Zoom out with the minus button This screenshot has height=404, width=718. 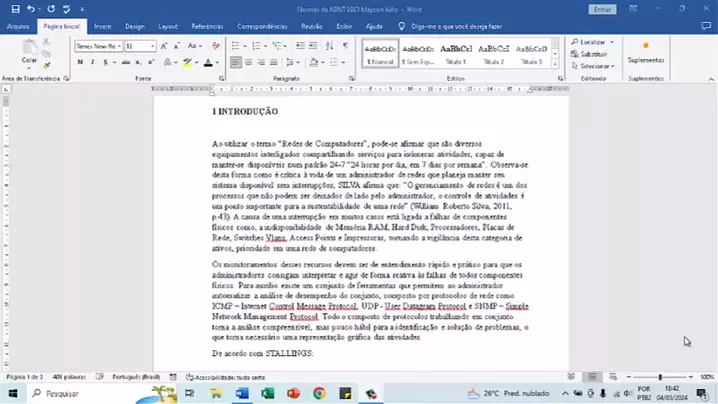(629, 377)
